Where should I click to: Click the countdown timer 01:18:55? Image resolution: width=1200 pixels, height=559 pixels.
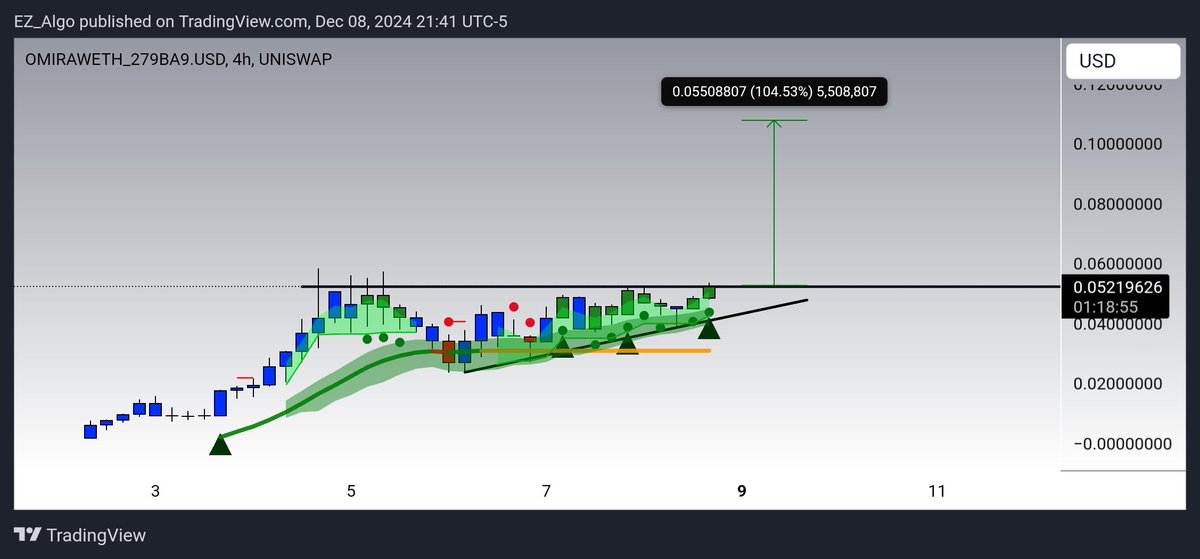(x=1107, y=306)
